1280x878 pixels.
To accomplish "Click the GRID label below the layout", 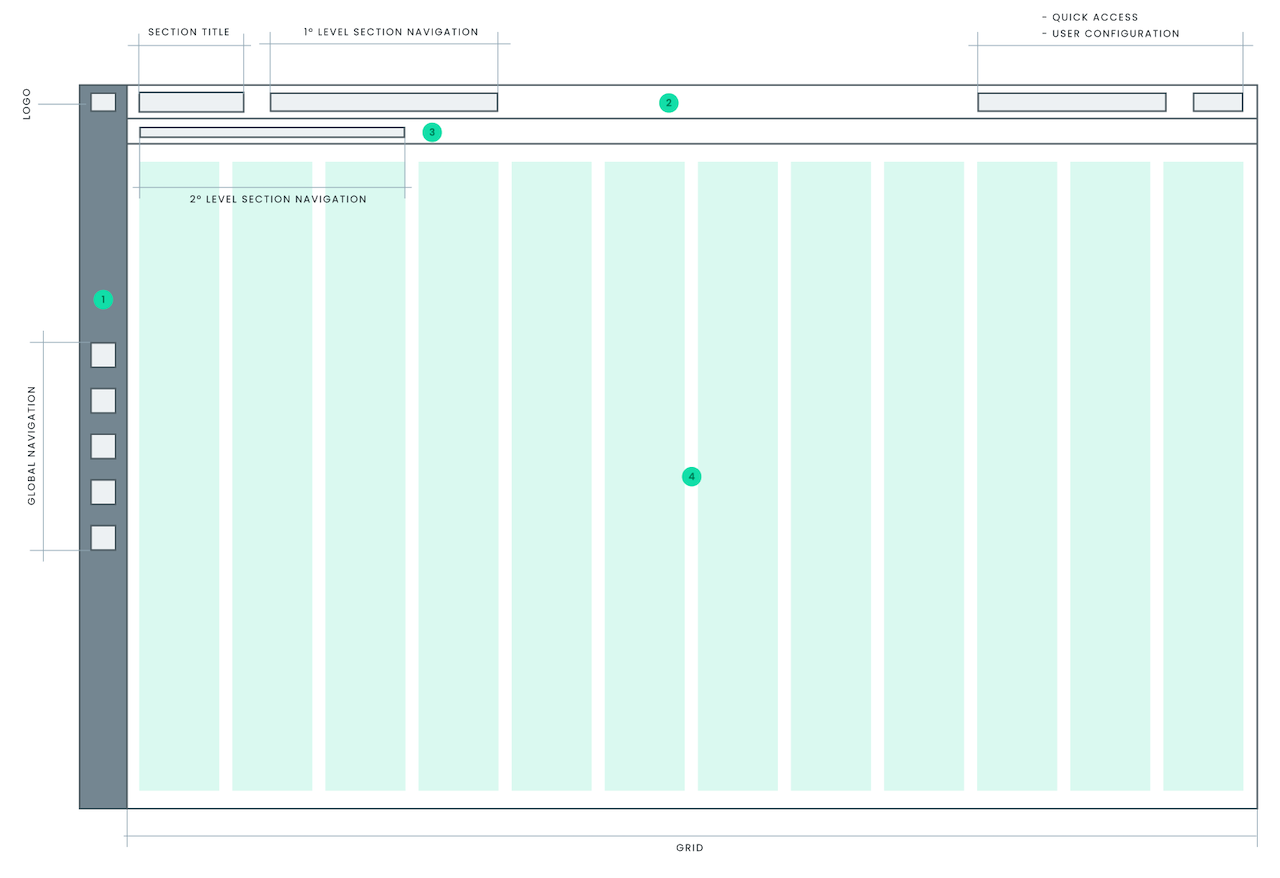I will 691,847.
